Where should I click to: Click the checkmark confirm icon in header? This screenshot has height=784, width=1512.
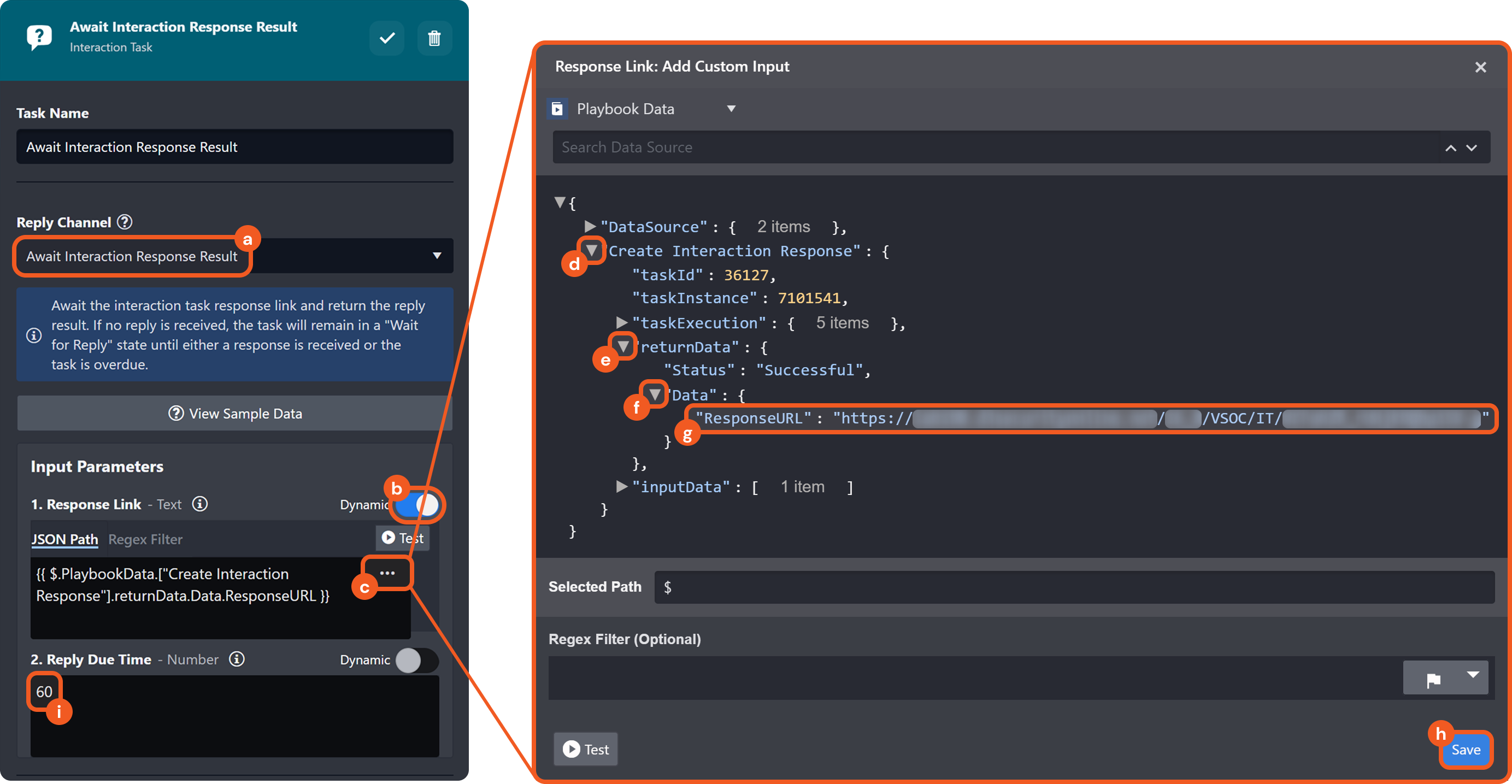tap(386, 39)
